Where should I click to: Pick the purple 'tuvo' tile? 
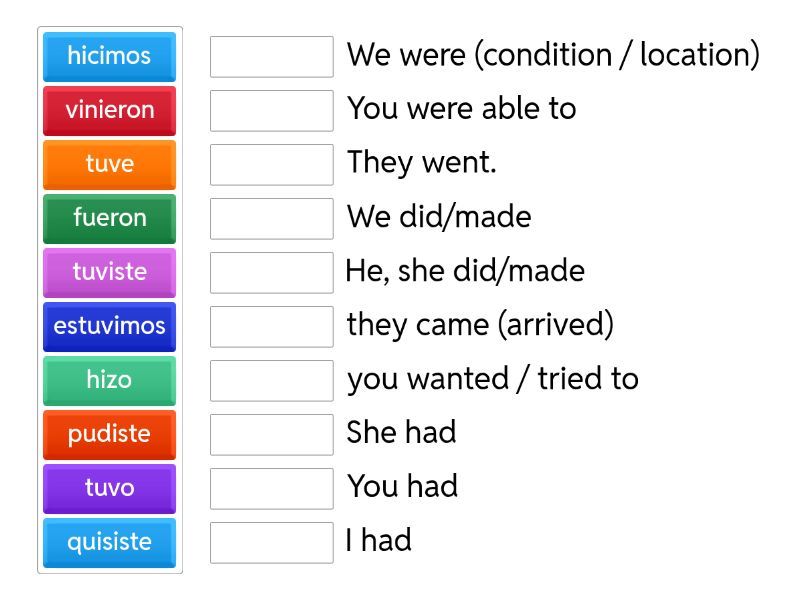(x=109, y=488)
